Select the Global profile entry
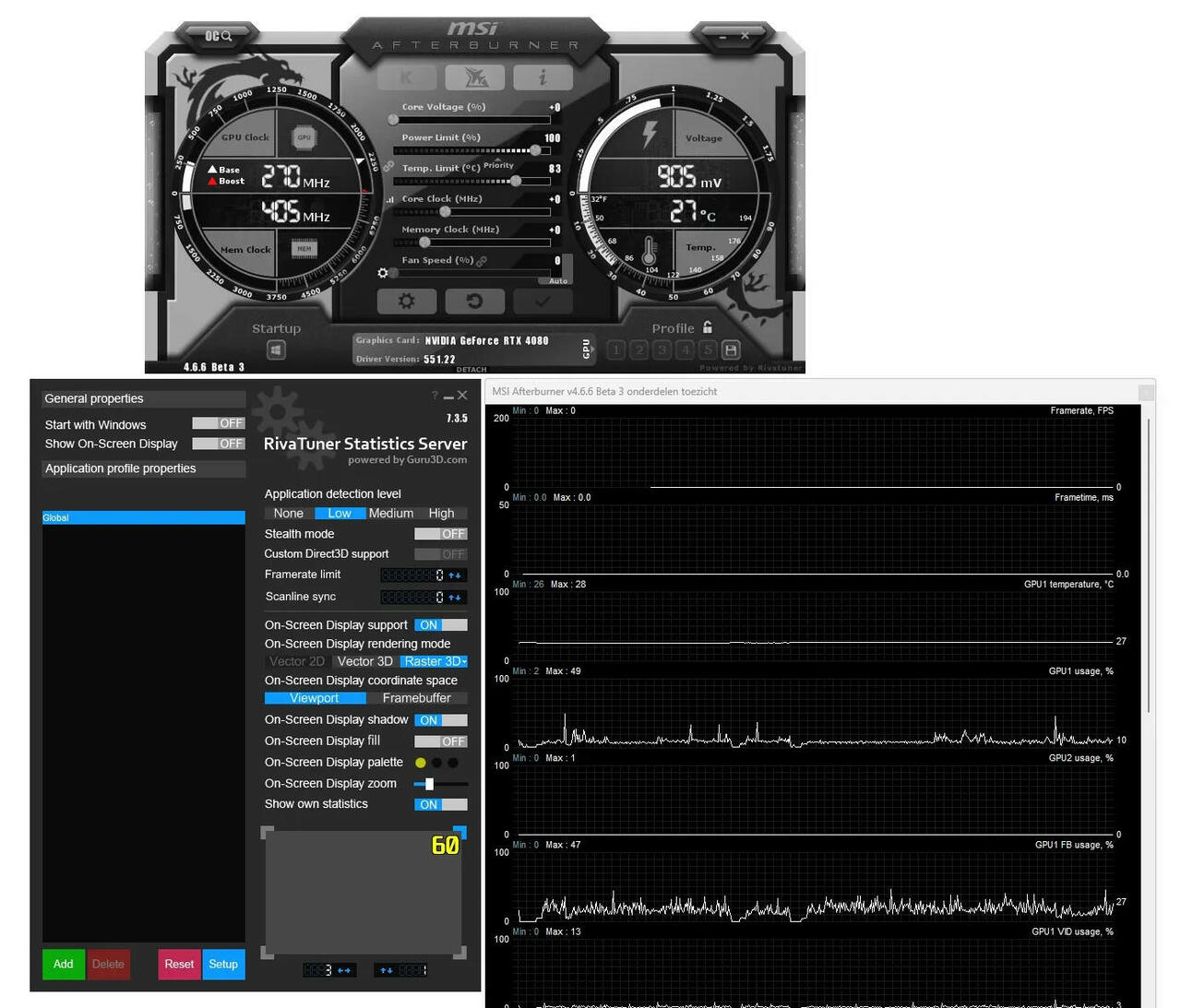 coord(143,517)
